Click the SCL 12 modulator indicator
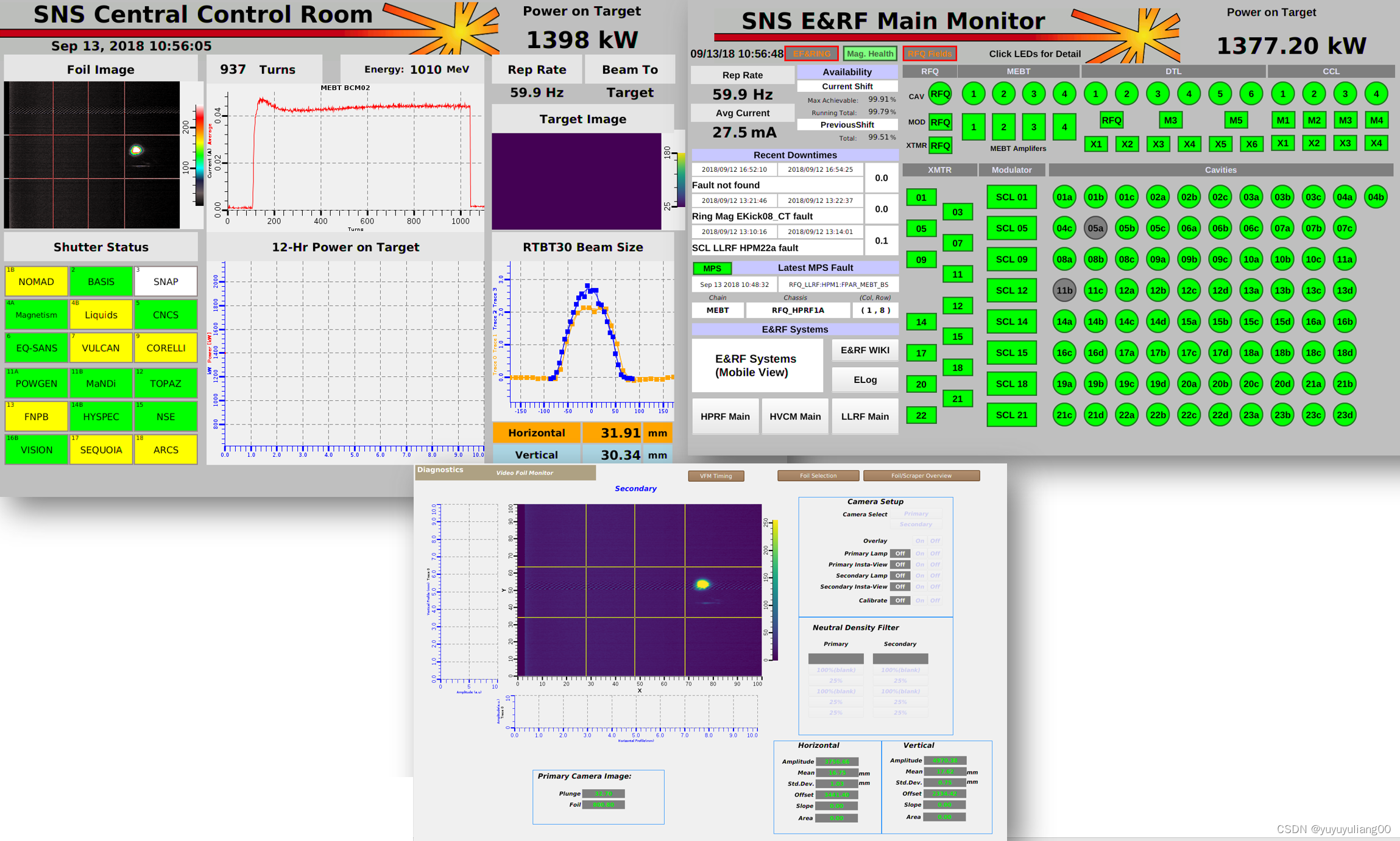Viewport: 1400px width, 841px height. tap(1011, 290)
